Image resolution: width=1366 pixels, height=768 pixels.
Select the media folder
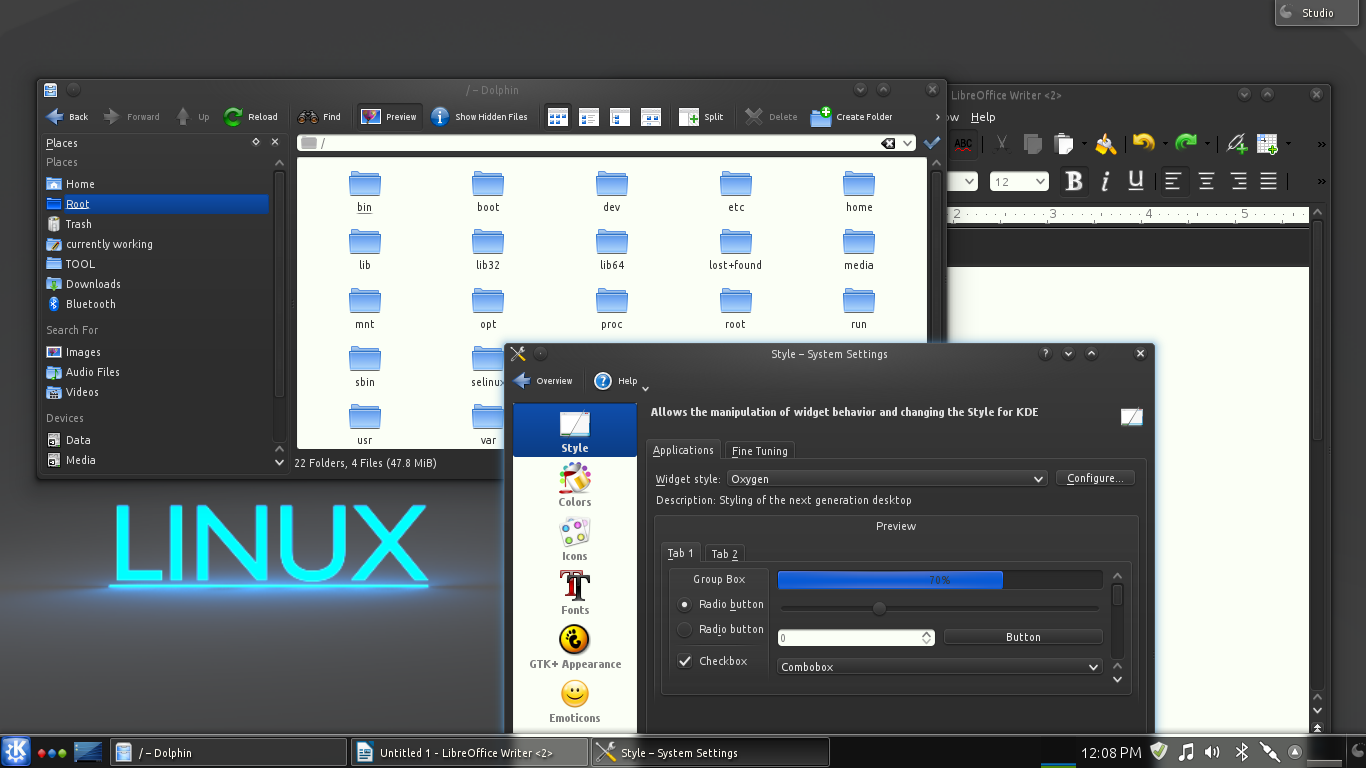(859, 249)
